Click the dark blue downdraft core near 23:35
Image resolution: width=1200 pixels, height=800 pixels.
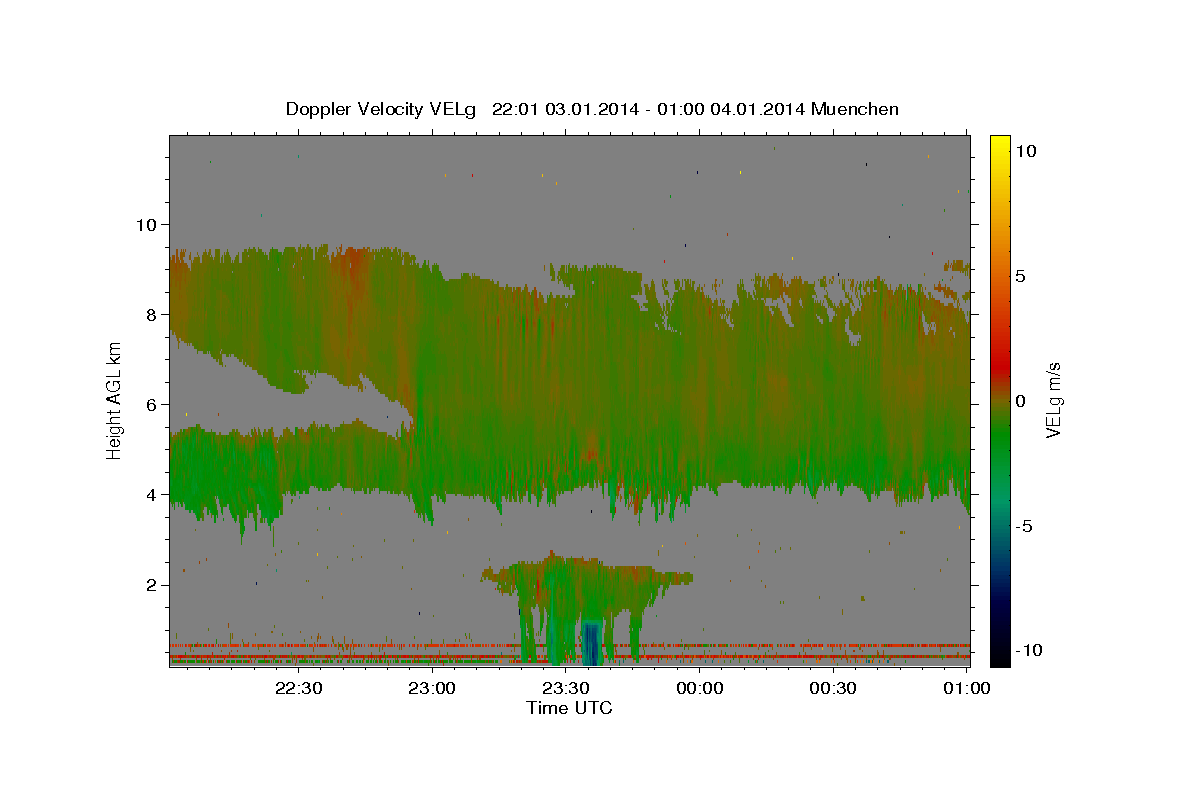590,645
